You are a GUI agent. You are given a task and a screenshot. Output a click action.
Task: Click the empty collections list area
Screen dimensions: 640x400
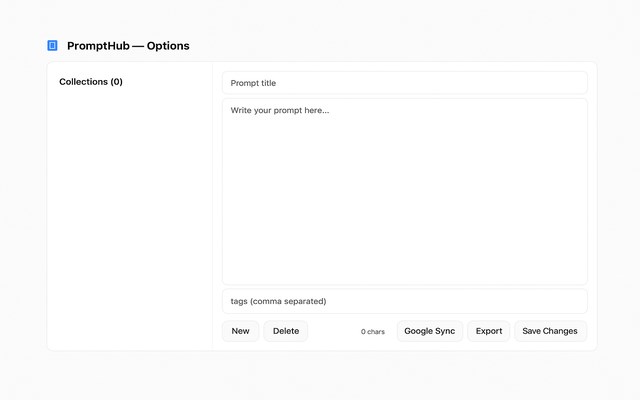pyautogui.click(x=130, y=220)
